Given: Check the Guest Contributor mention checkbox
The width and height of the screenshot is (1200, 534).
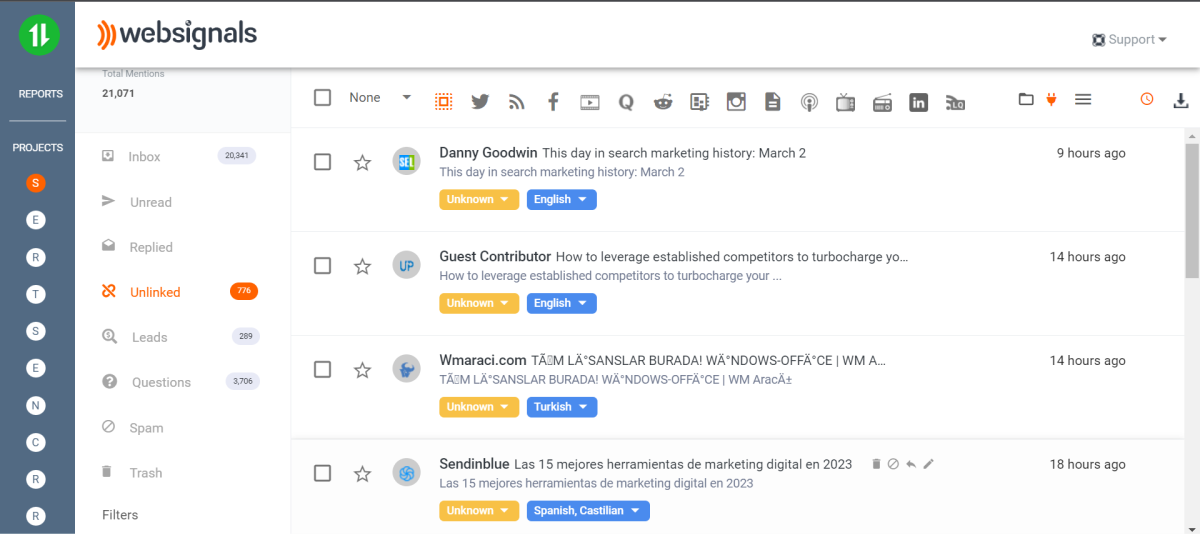Looking at the screenshot, I should [x=322, y=265].
